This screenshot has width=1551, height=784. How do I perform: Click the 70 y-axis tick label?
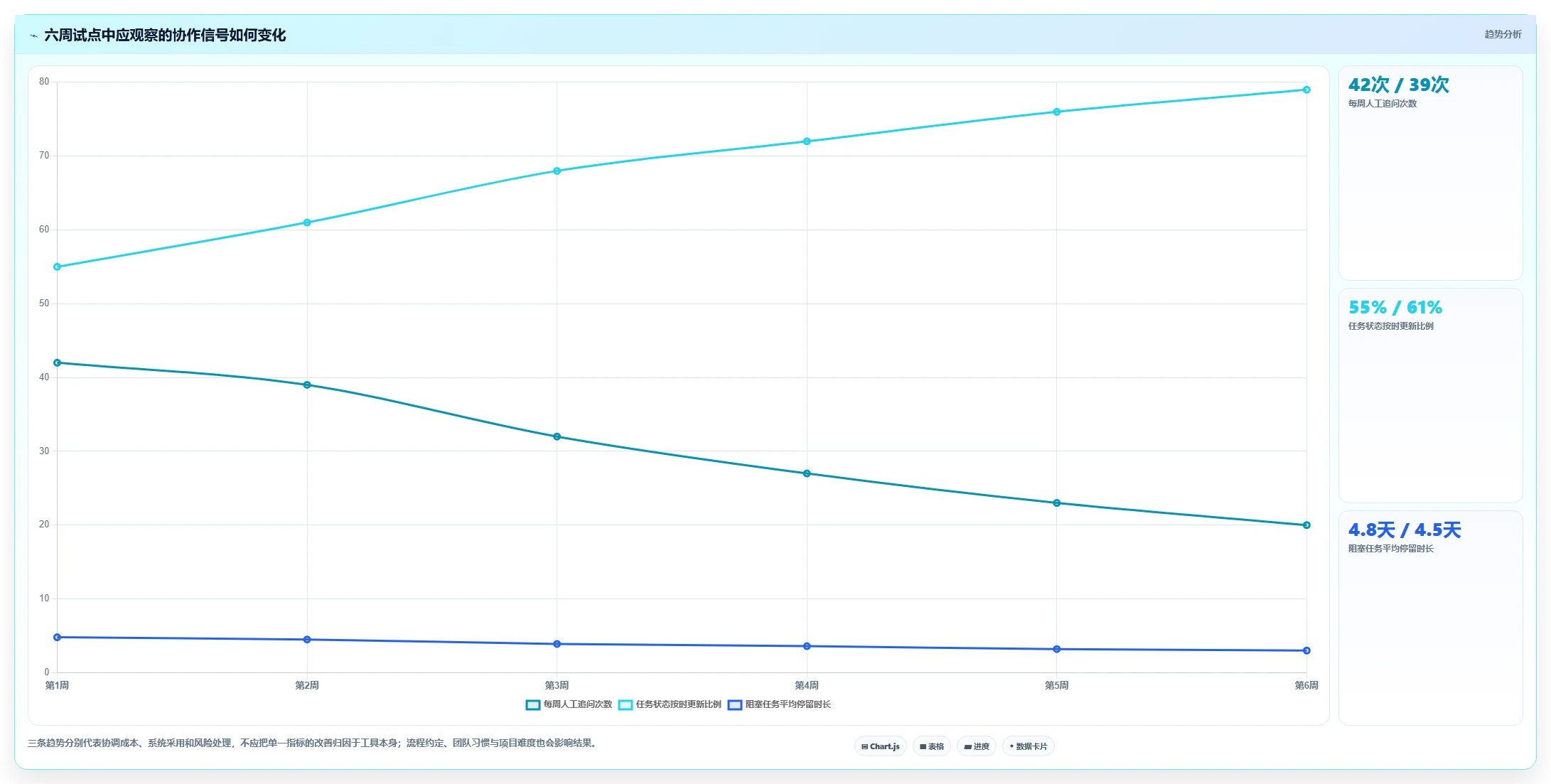44,156
